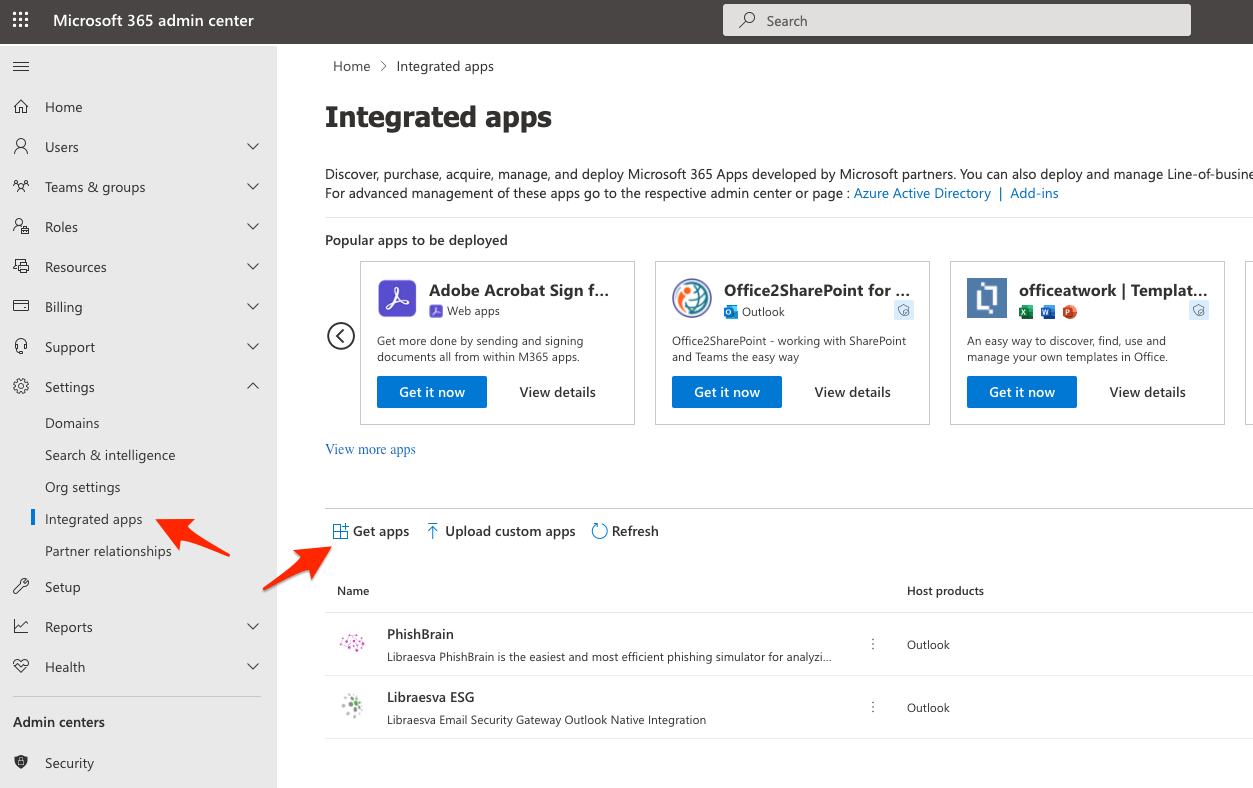Expand the Reports menu chevron
Viewport: 1253px width, 788px height.
coord(253,627)
